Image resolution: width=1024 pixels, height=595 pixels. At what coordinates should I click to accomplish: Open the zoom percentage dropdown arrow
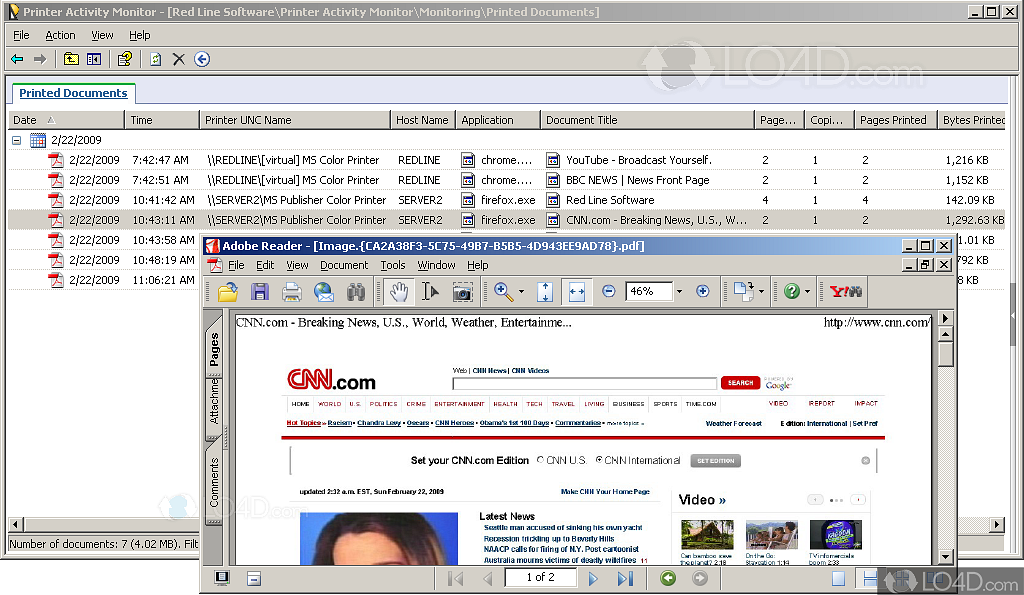(x=679, y=292)
